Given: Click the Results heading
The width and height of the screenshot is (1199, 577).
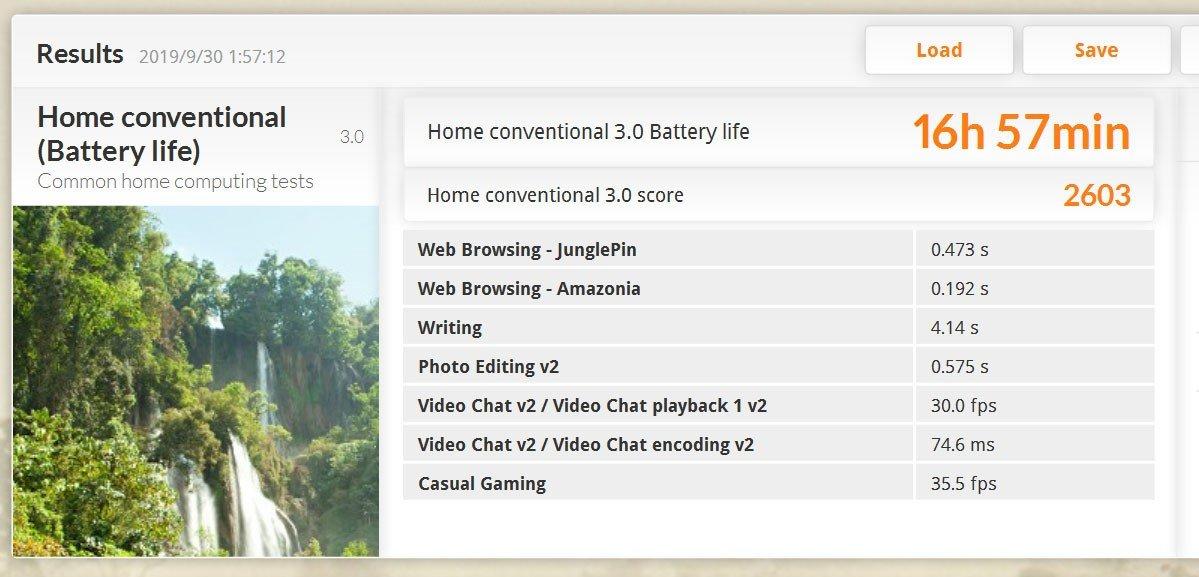Looking at the screenshot, I should click(80, 54).
